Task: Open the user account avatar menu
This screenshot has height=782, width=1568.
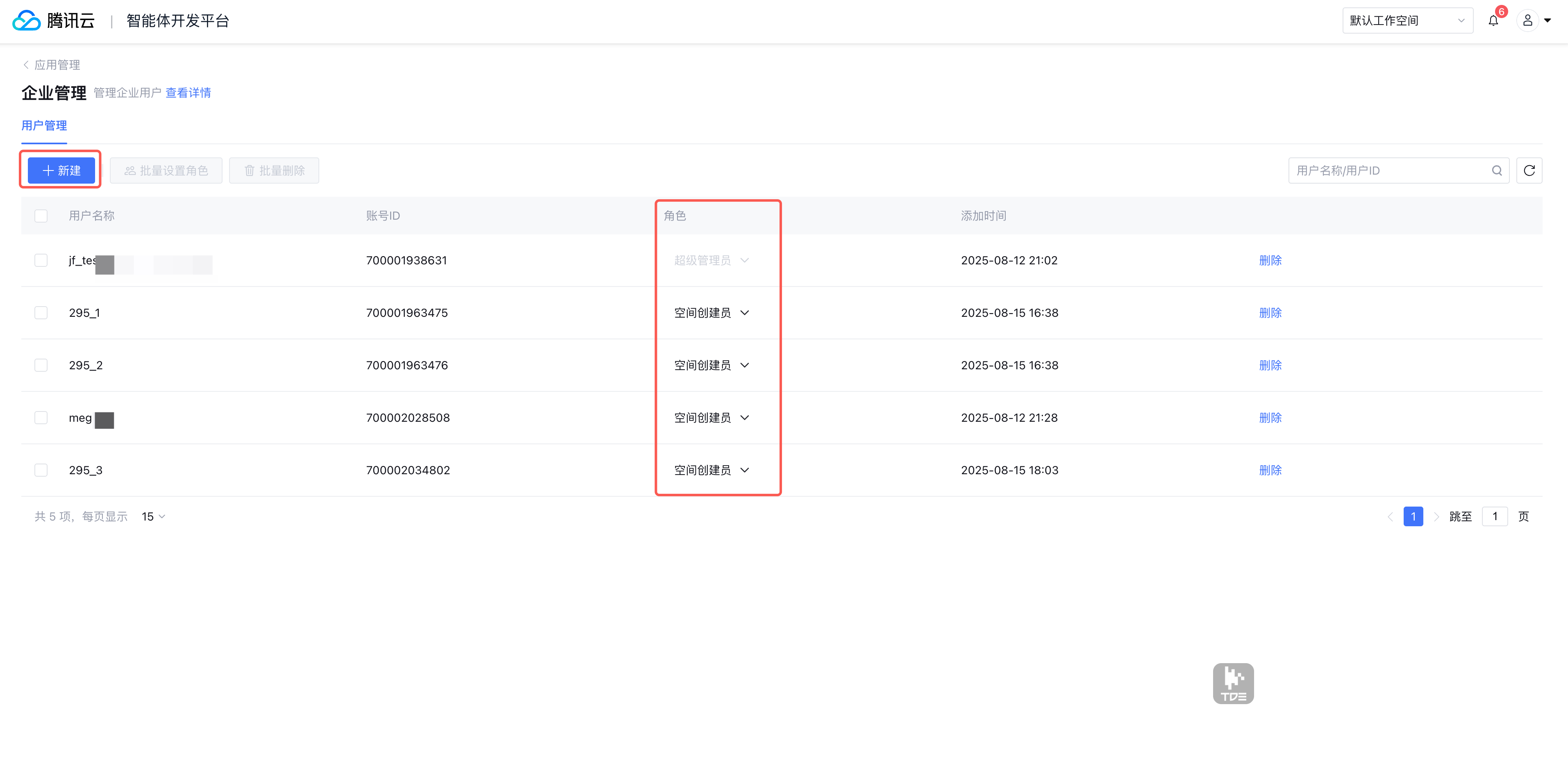Action: coord(1527,20)
